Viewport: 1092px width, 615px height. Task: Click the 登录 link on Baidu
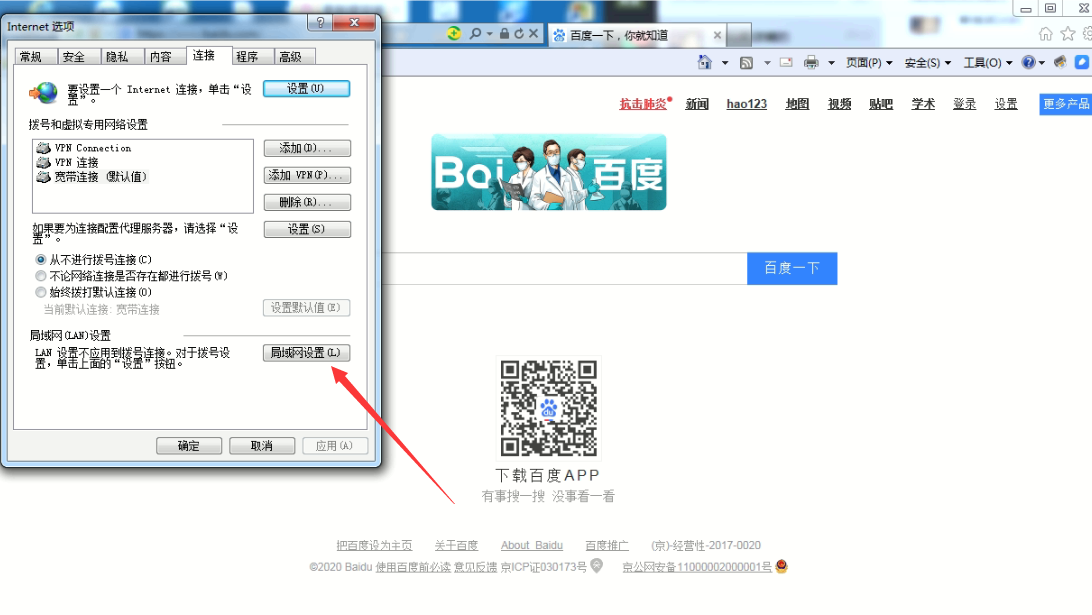[x=965, y=104]
